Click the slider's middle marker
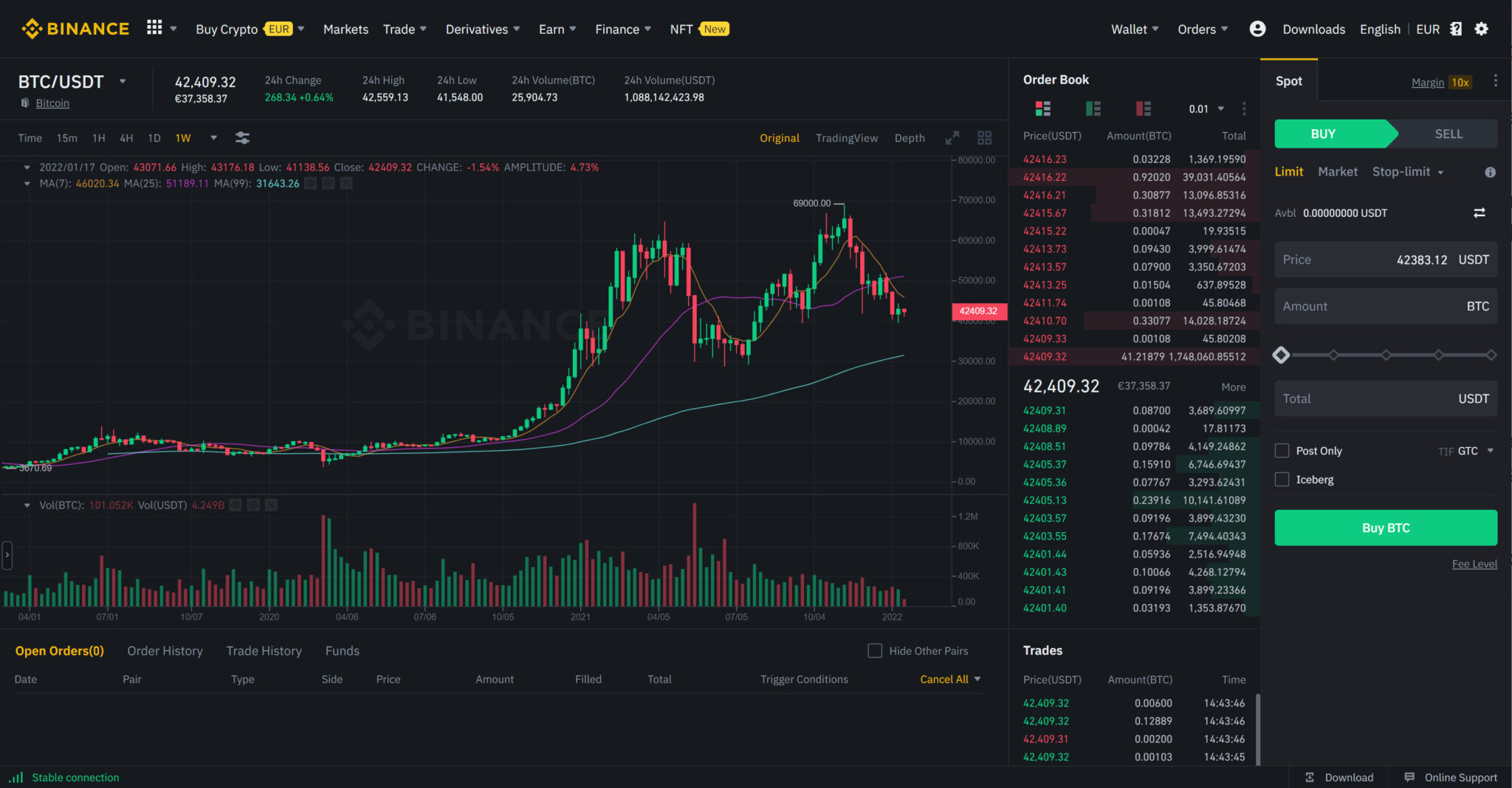 pos(1386,355)
